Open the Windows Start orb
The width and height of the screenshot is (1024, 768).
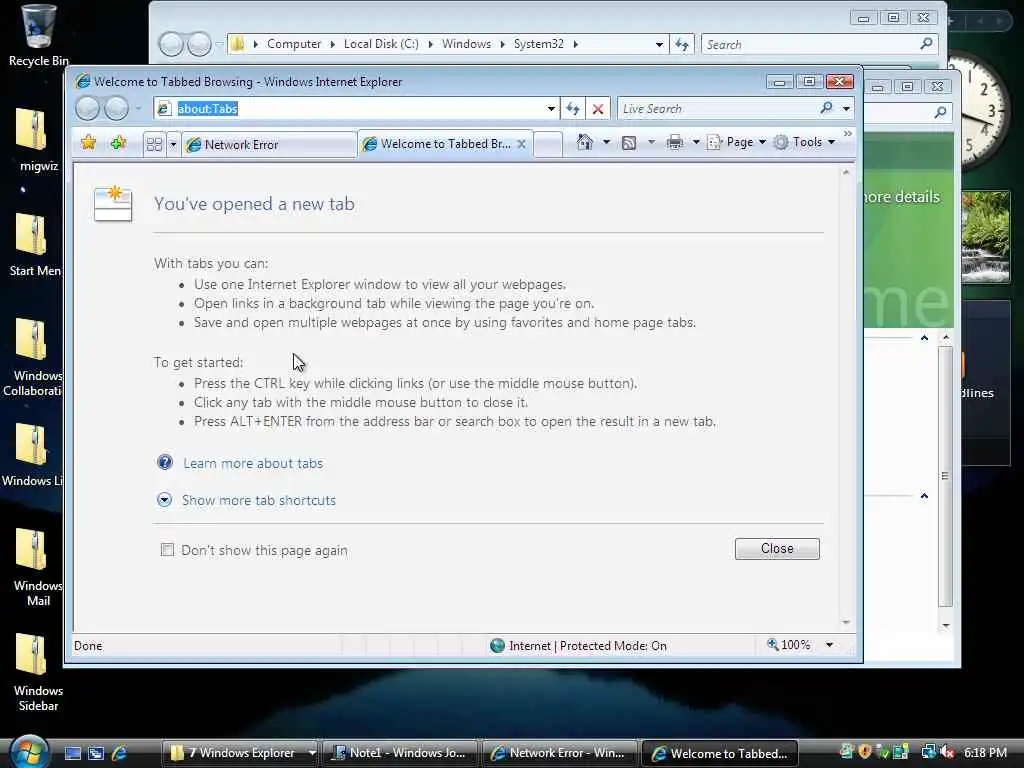tap(29, 752)
